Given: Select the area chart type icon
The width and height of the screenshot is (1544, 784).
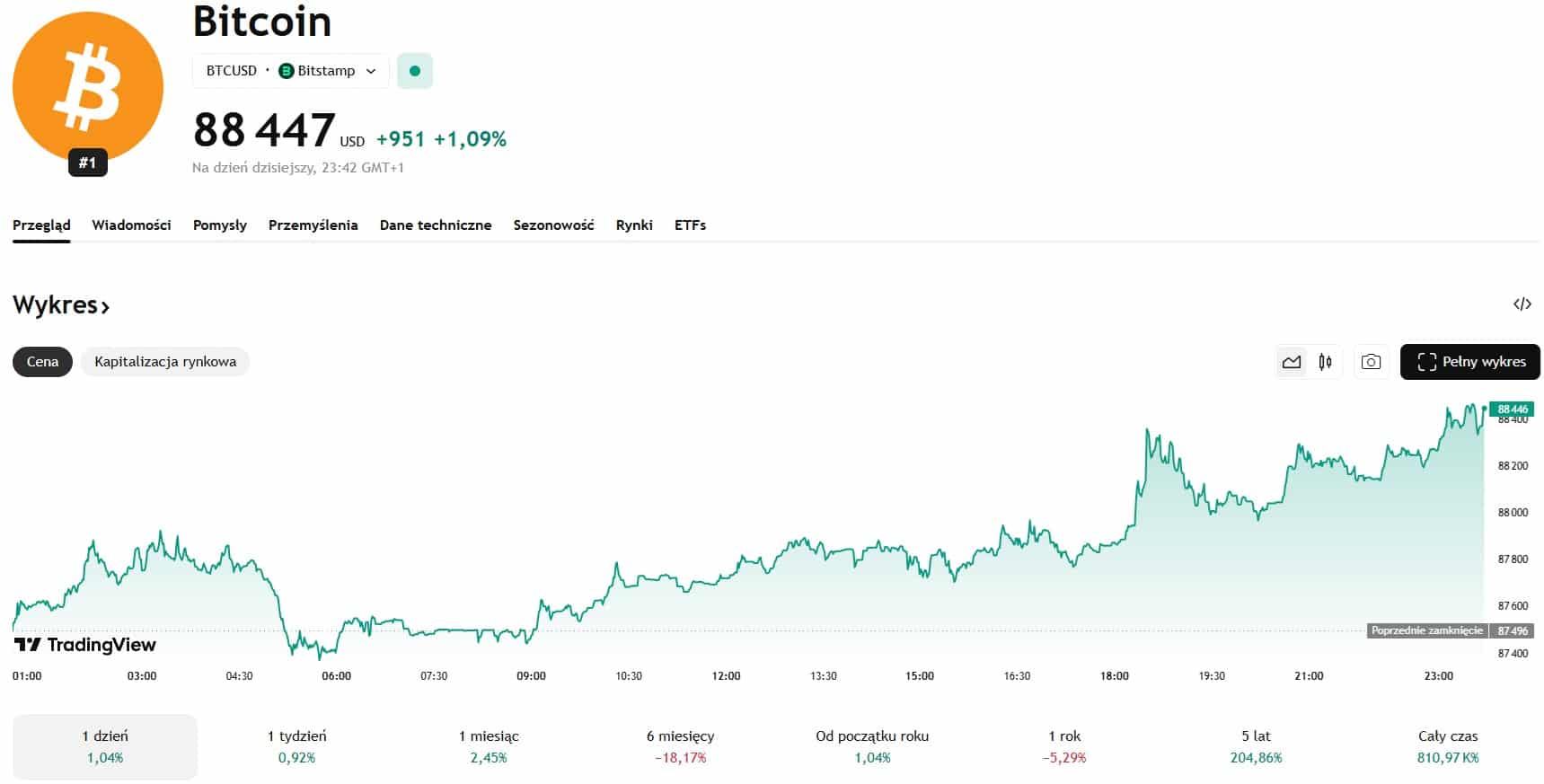Looking at the screenshot, I should click(1292, 362).
